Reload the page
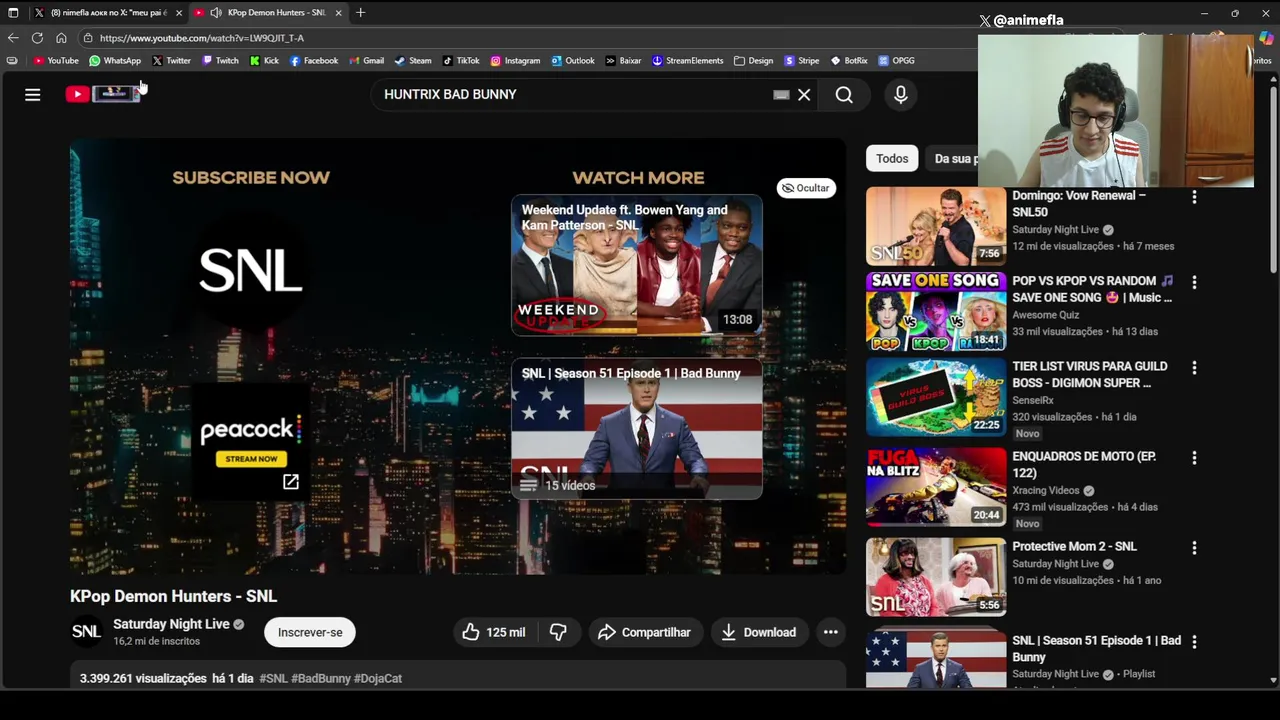This screenshot has height=720, width=1280. coord(37,38)
